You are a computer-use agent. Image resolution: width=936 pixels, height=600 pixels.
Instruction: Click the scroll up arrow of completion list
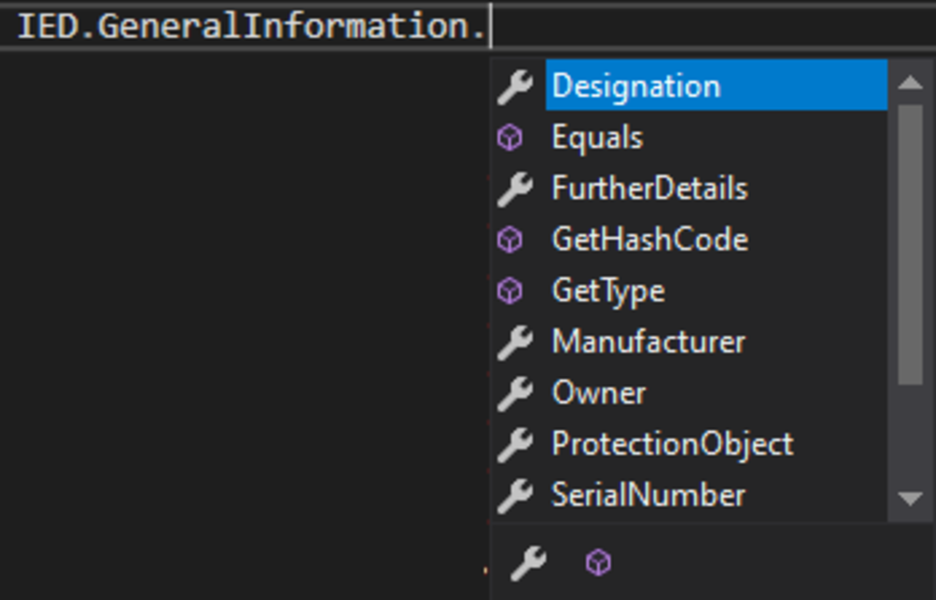(x=910, y=82)
